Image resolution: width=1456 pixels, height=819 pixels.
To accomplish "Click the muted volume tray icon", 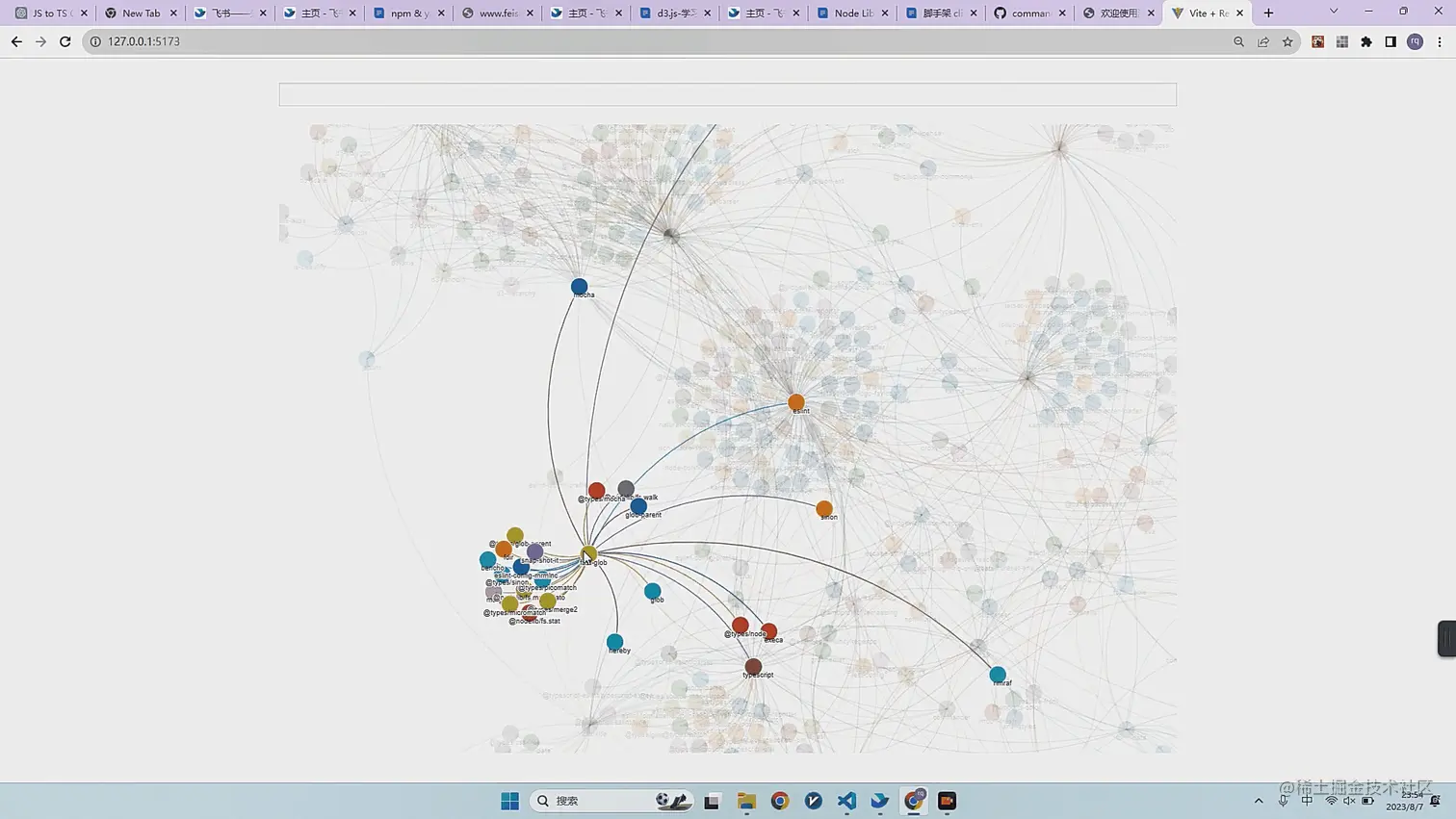I will click(x=1349, y=801).
